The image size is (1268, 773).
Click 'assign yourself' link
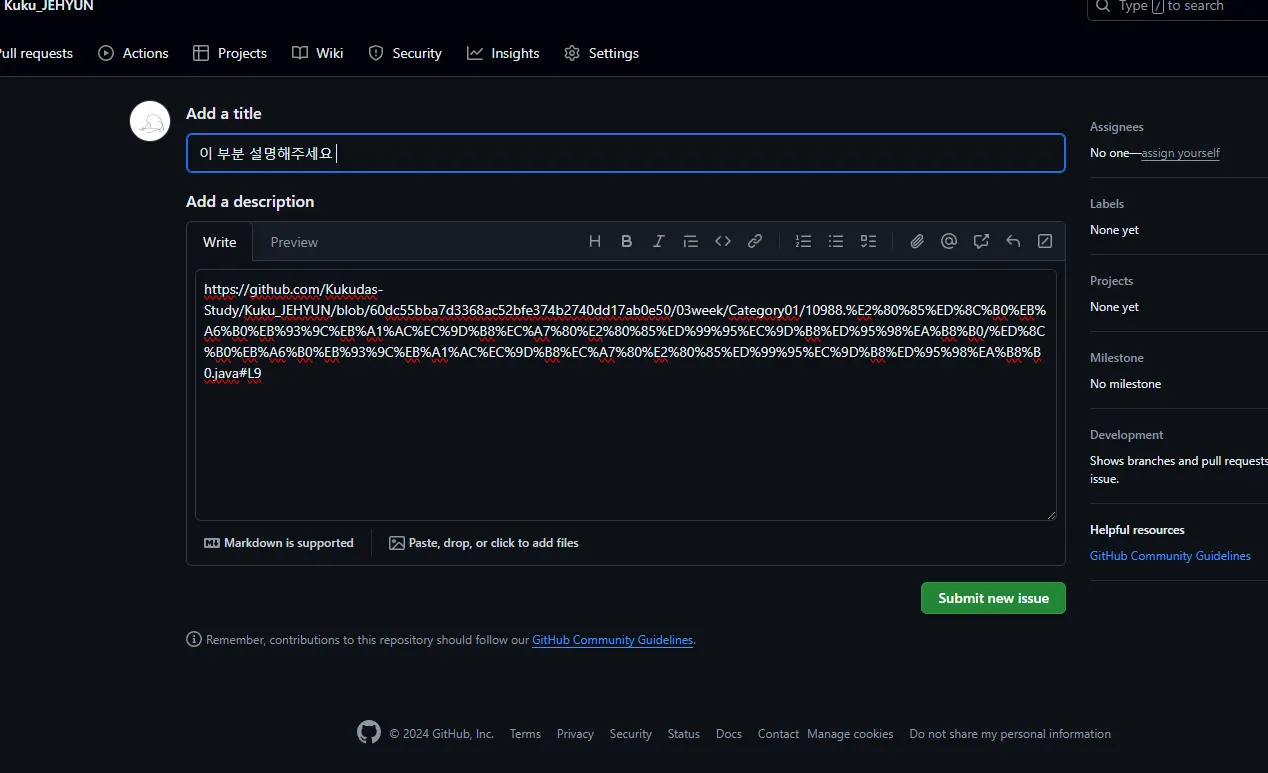tap(1180, 153)
